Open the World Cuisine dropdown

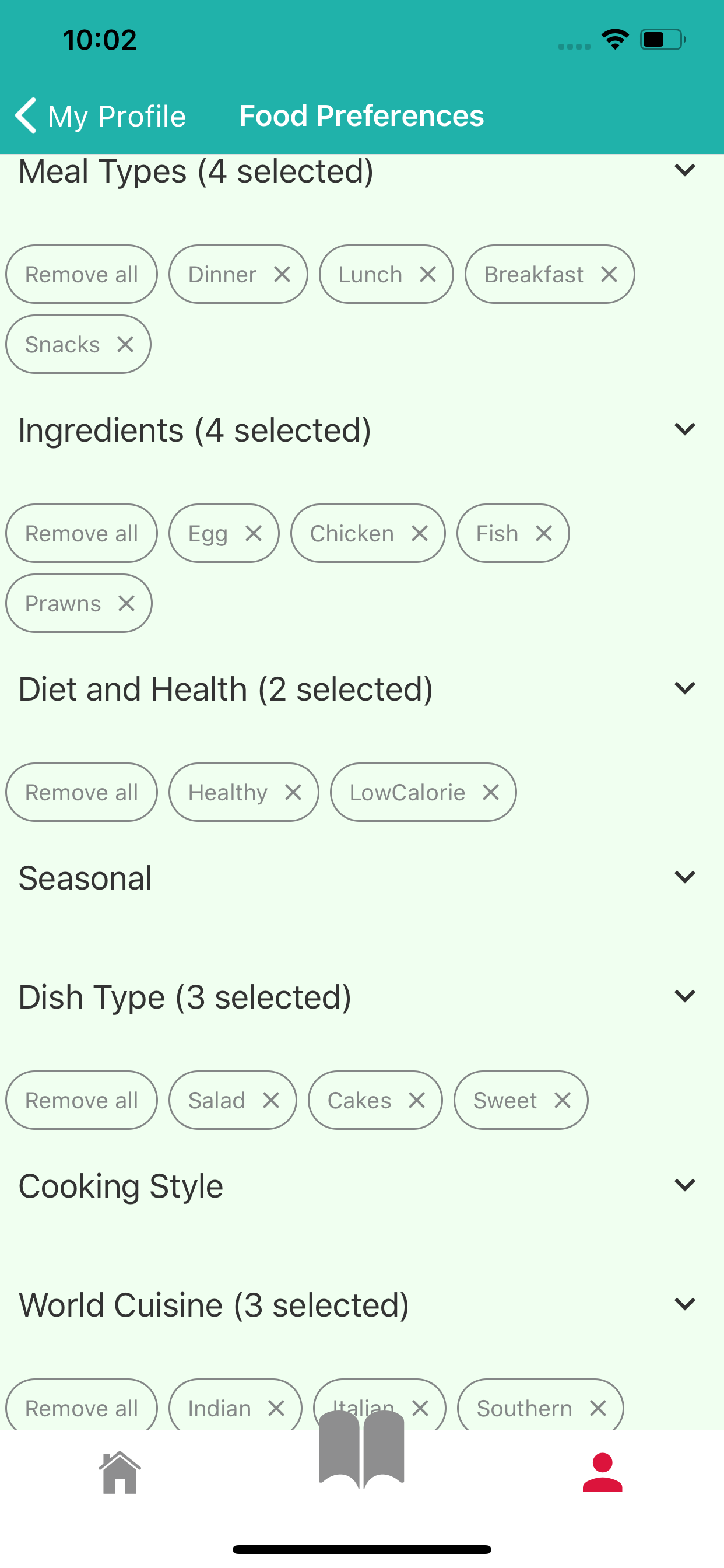point(685,1304)
